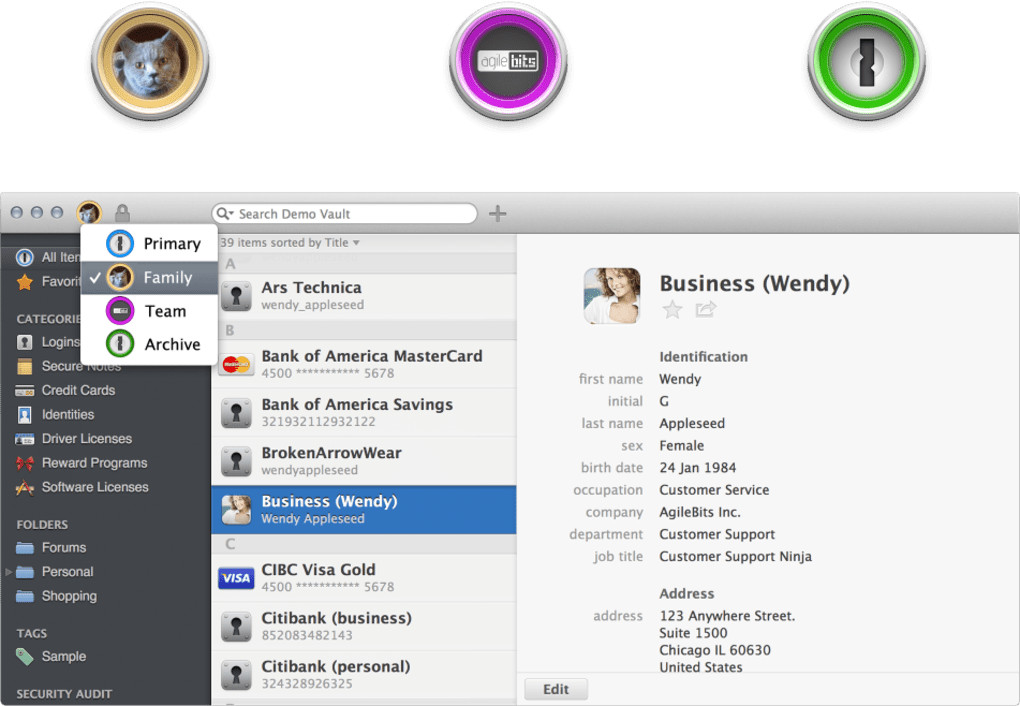Share the Business (Wendy) item
Screen dimensions: 1020x706
pyautogui.click(x=706, y=309)
